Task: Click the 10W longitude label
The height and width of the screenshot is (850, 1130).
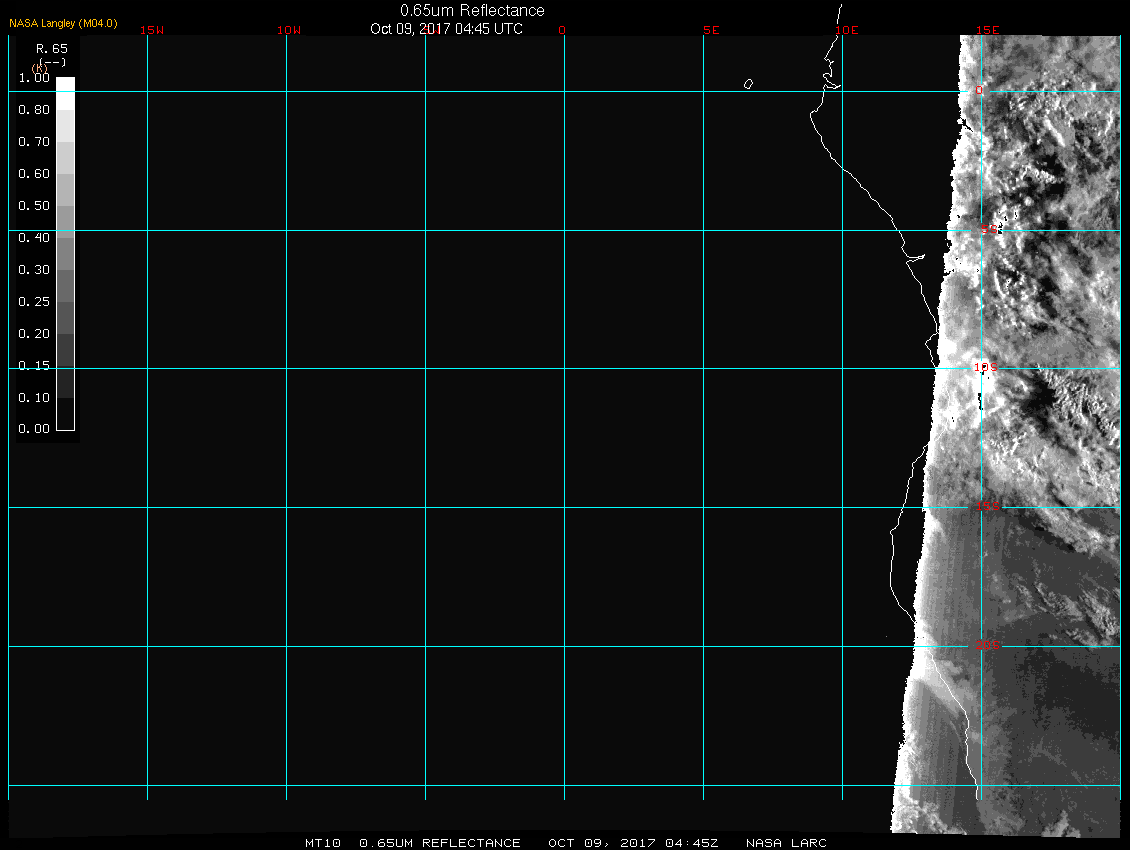Action: 289,30
